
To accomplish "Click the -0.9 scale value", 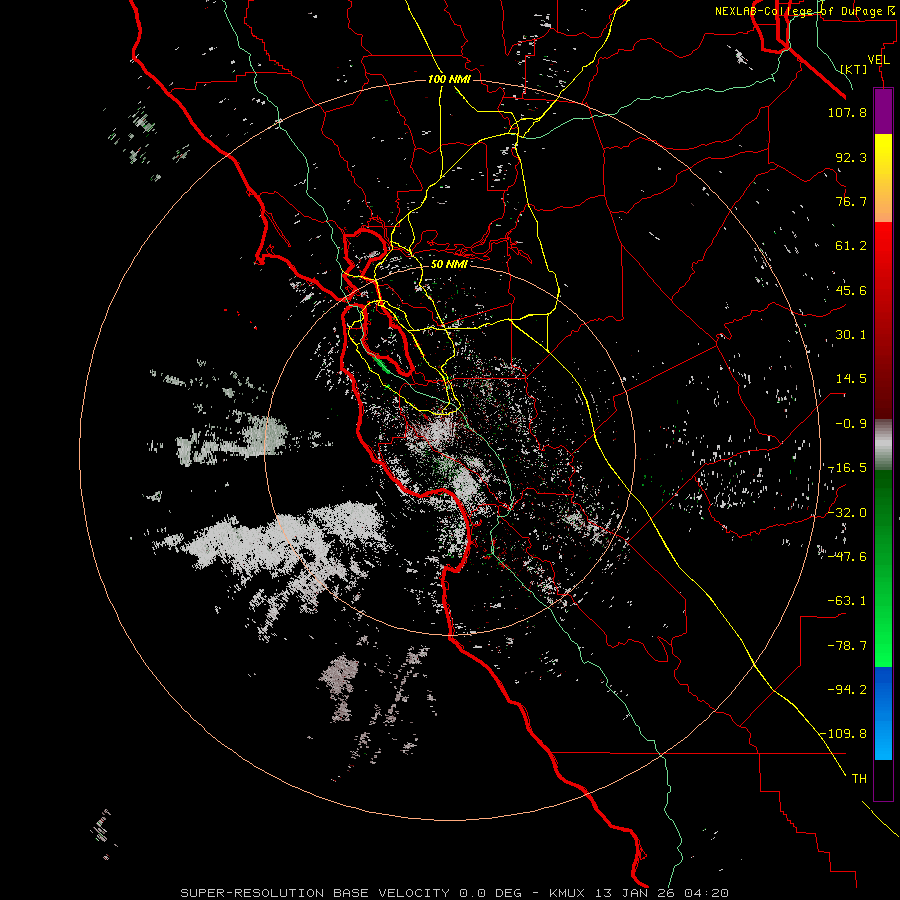I will pos(851,424).
